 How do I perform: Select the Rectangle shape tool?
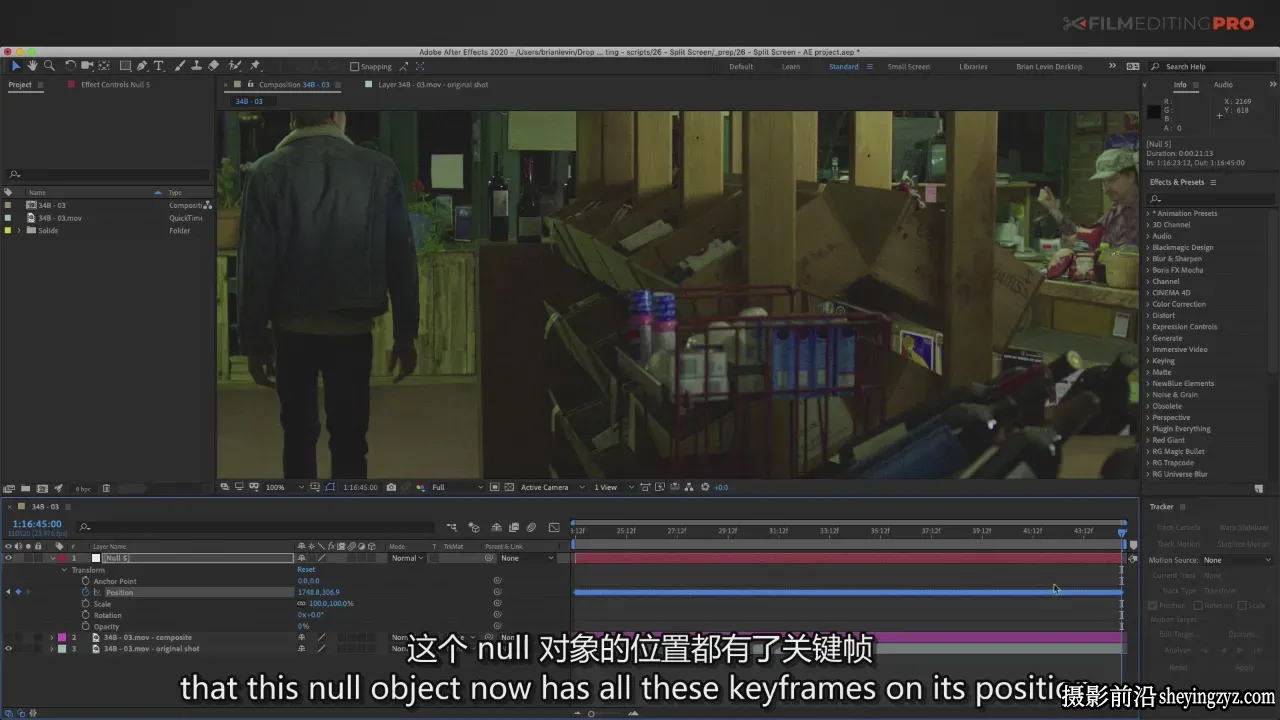click(124, 66)
